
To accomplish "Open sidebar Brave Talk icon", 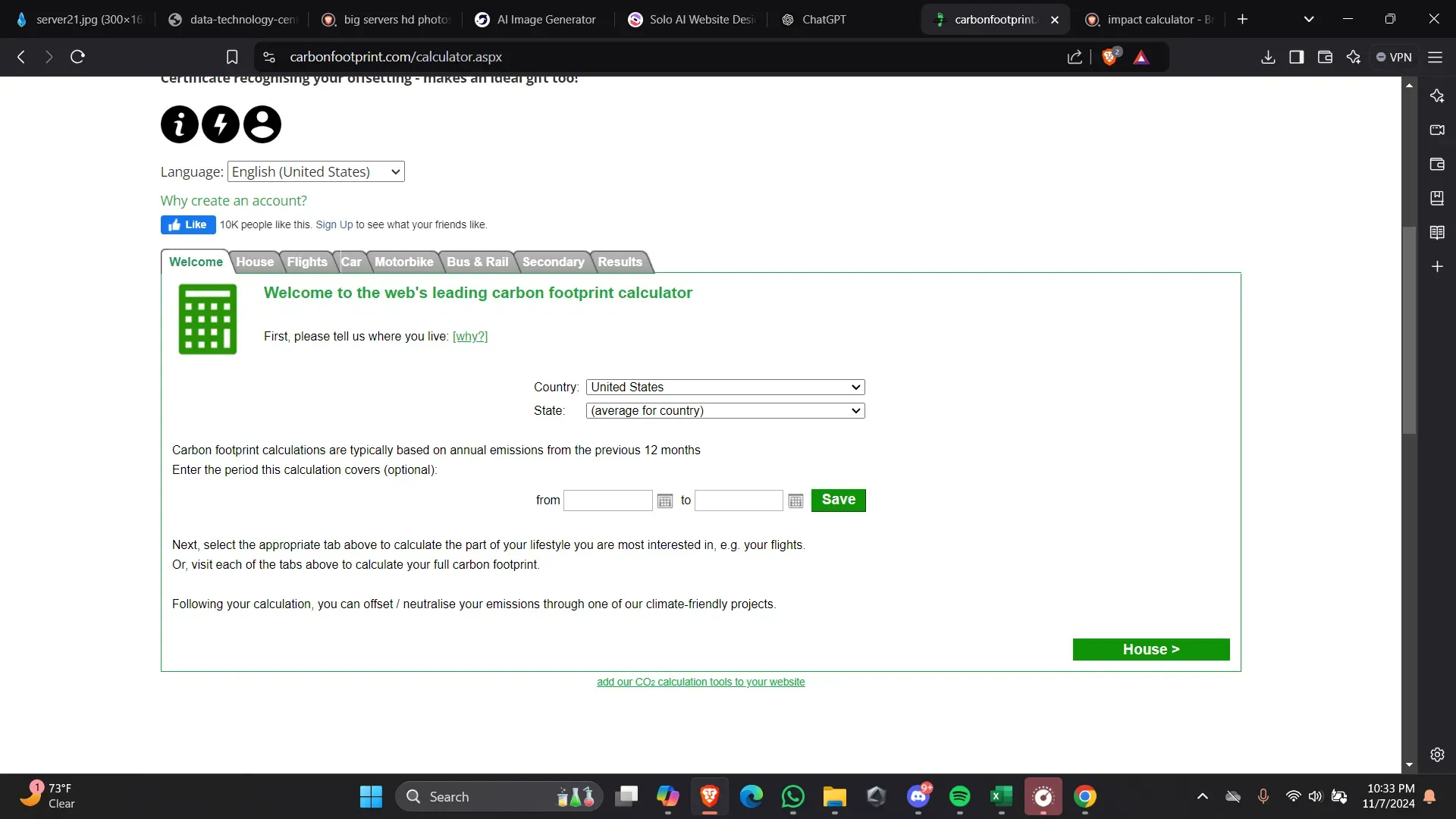I will click(1437, 130).
